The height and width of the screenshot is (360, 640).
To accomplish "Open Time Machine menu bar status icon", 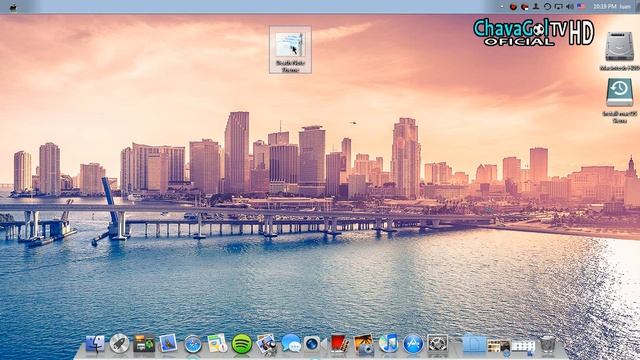I will coord(547,7).
